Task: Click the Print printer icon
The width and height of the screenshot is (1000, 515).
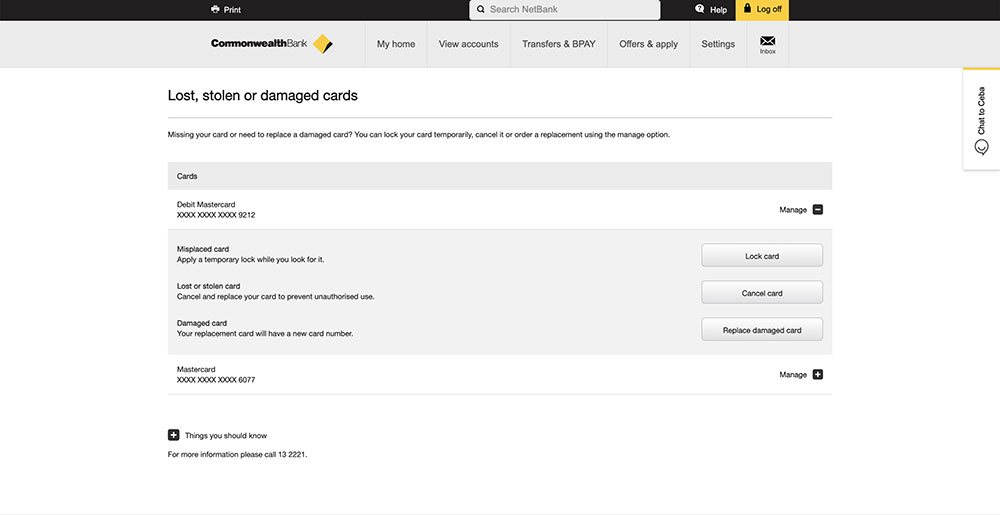Action: click(x=215, y=10)
